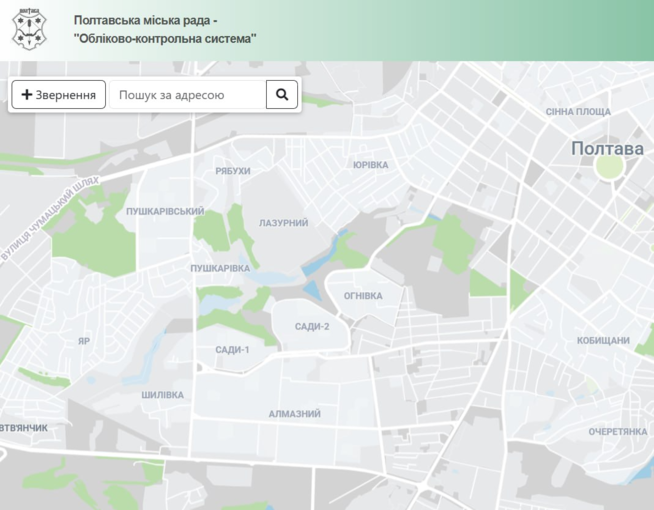
Task: Focus the Пошук за адресою search field
Action: pos(188,95)
